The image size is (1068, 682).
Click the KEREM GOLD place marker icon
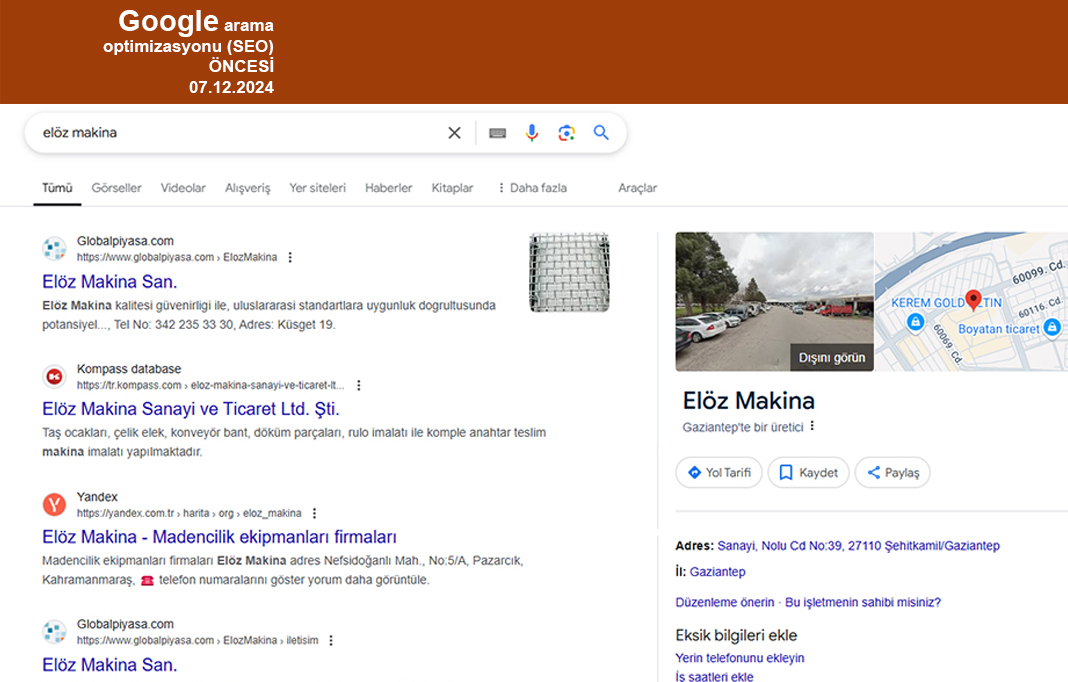point(915,322)
